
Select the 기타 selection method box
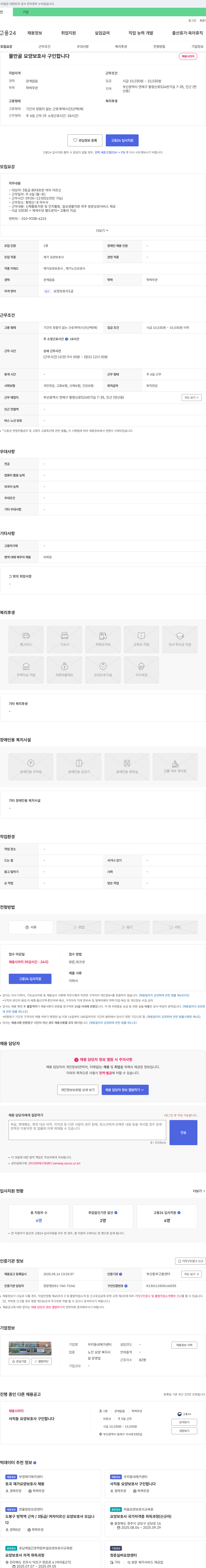(x=175, y=927)
